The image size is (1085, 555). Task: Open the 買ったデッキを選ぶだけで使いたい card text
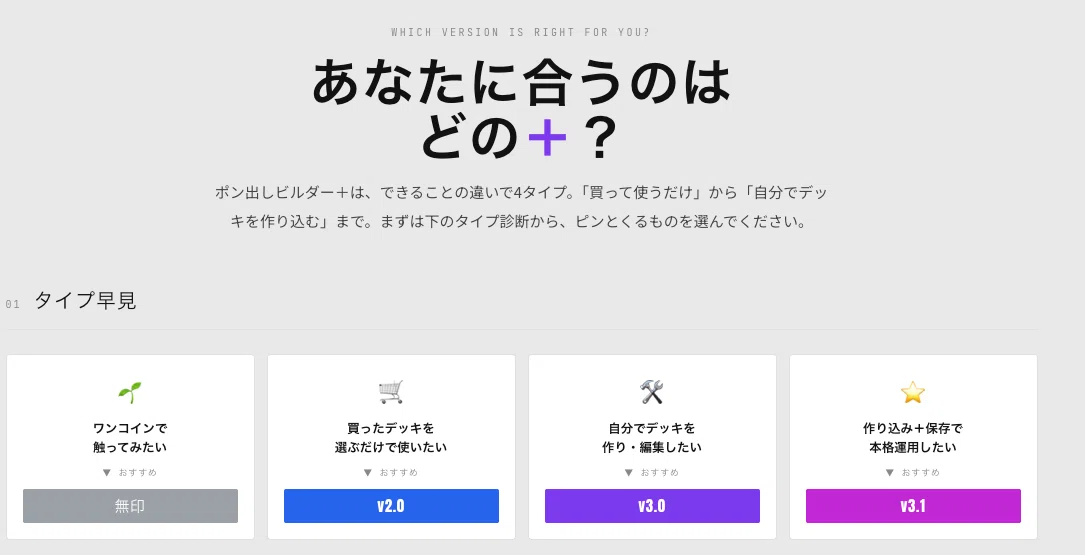(x=391, y=437)
